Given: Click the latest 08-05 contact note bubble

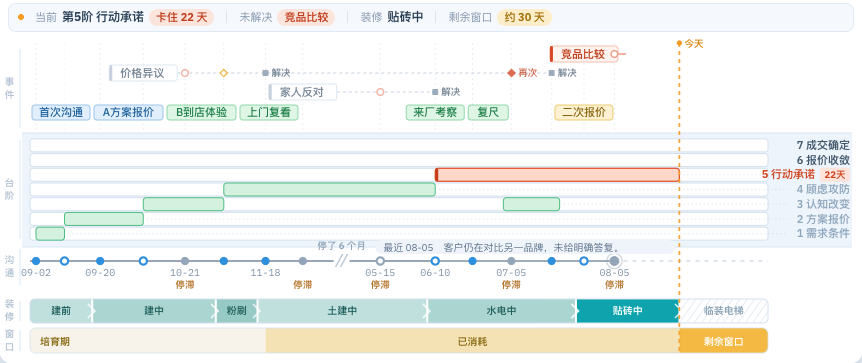Looking at the screenshot, I should pyautogui.click(x=525, y=247).
